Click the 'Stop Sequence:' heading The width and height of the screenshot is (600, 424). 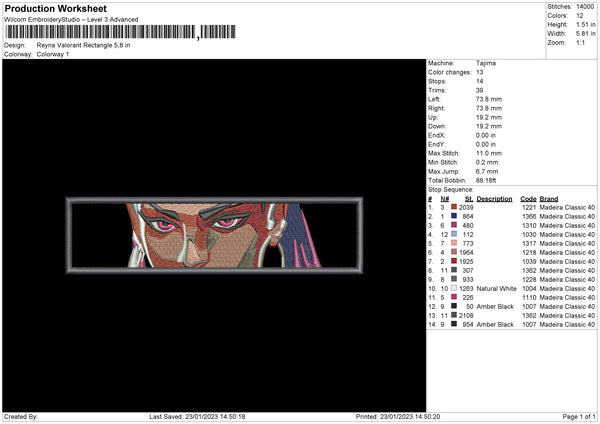click(451, 189)
